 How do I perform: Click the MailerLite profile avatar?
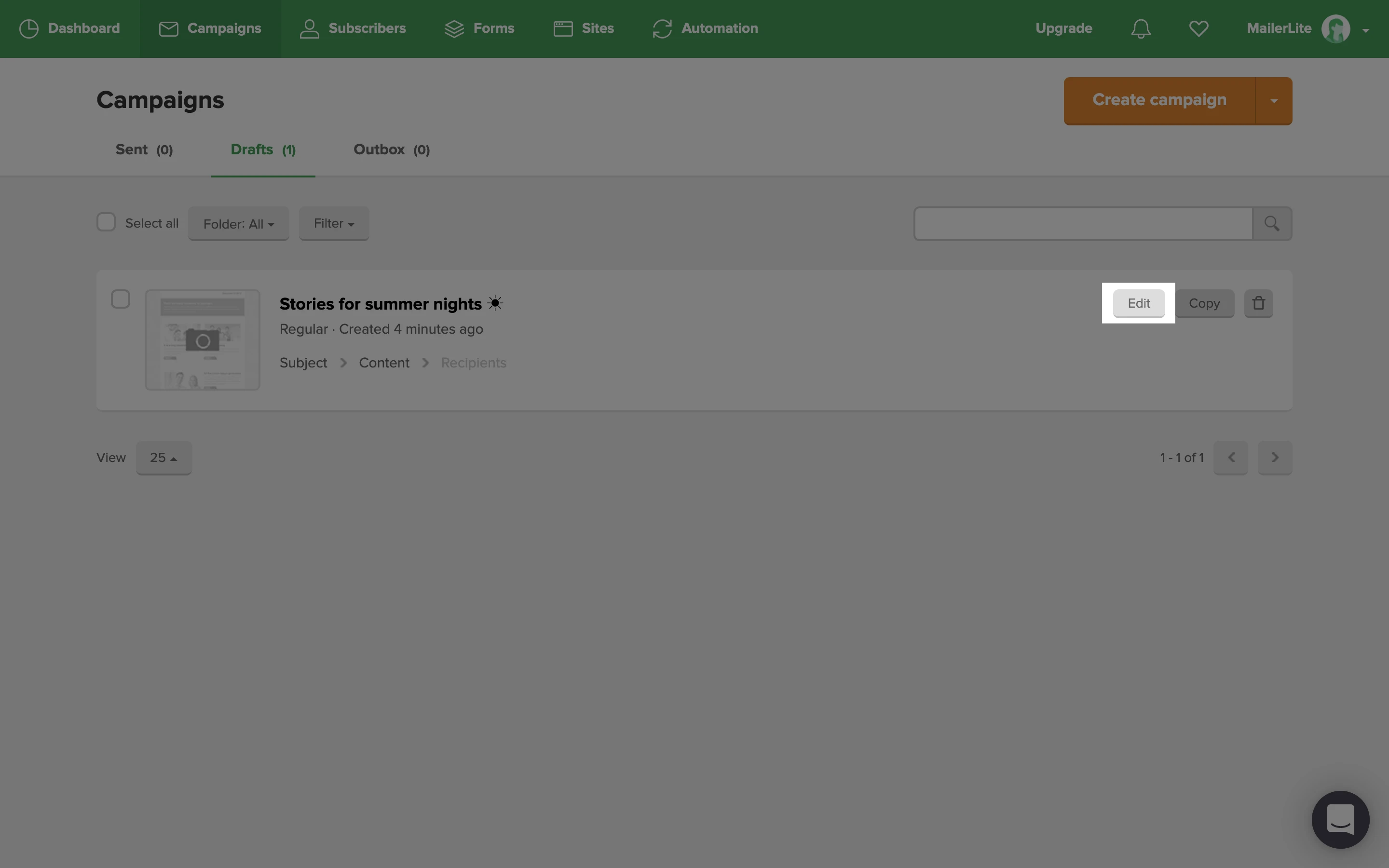tap(1335, 29)
